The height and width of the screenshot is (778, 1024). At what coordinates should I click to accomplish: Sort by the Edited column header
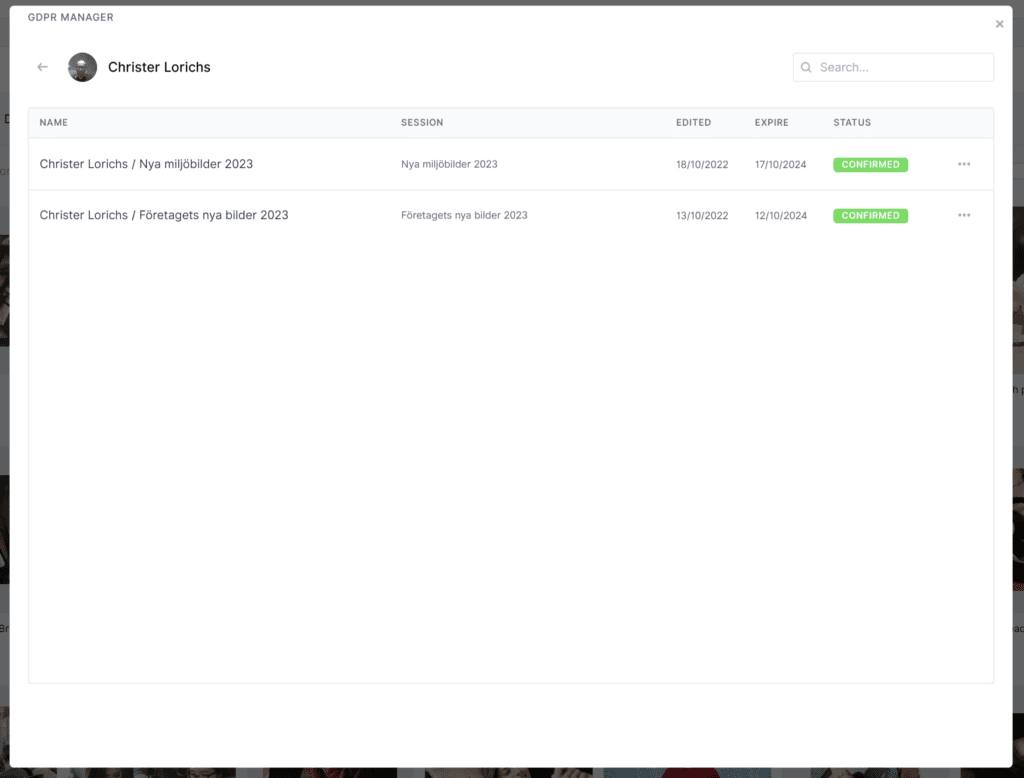click(x=694, y=122)
